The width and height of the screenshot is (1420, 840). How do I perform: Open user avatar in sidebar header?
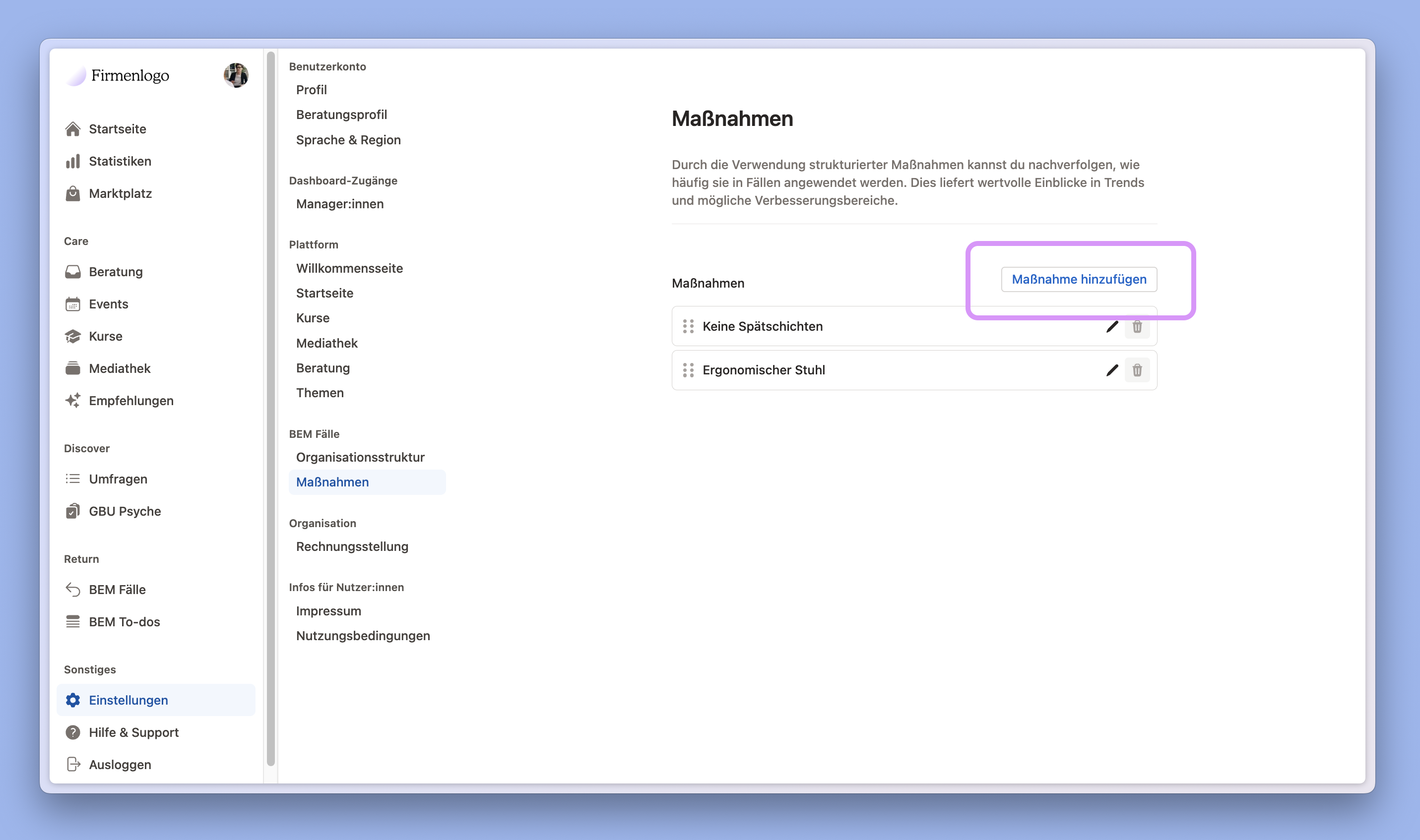[x=236, y=75]
